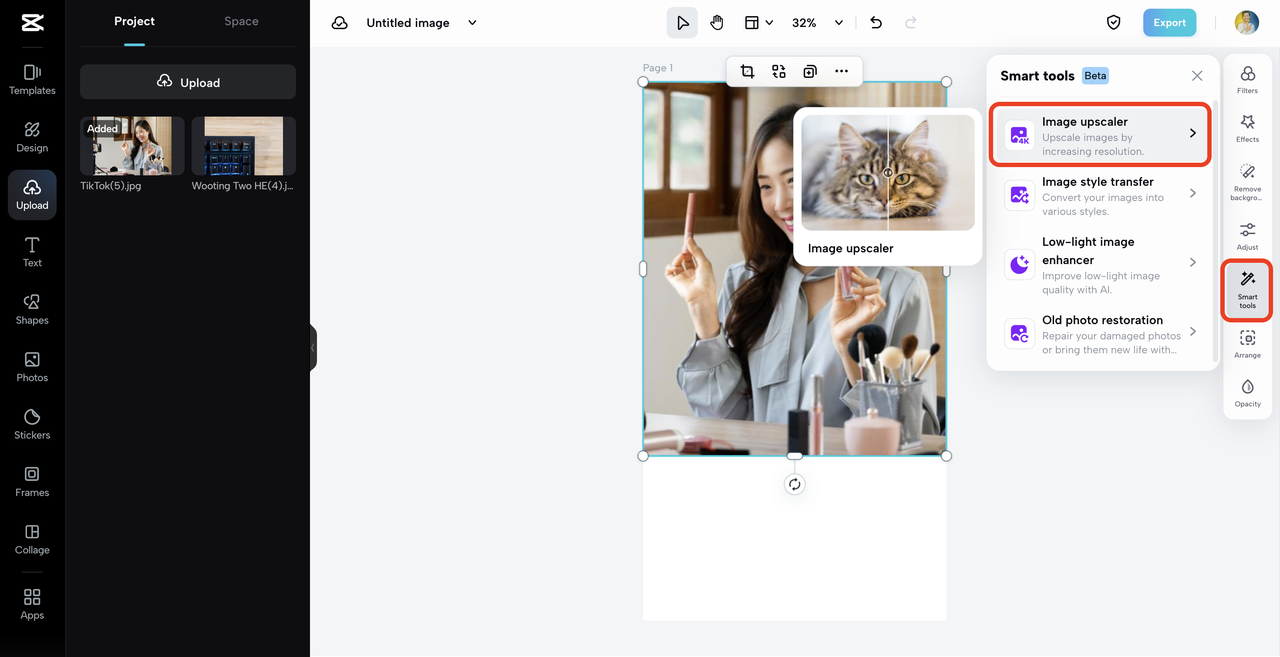Select the TikTok(5).jpg thumbnail
The width and height of the screenshot is (1280, 657).
(x=132, y=146)
